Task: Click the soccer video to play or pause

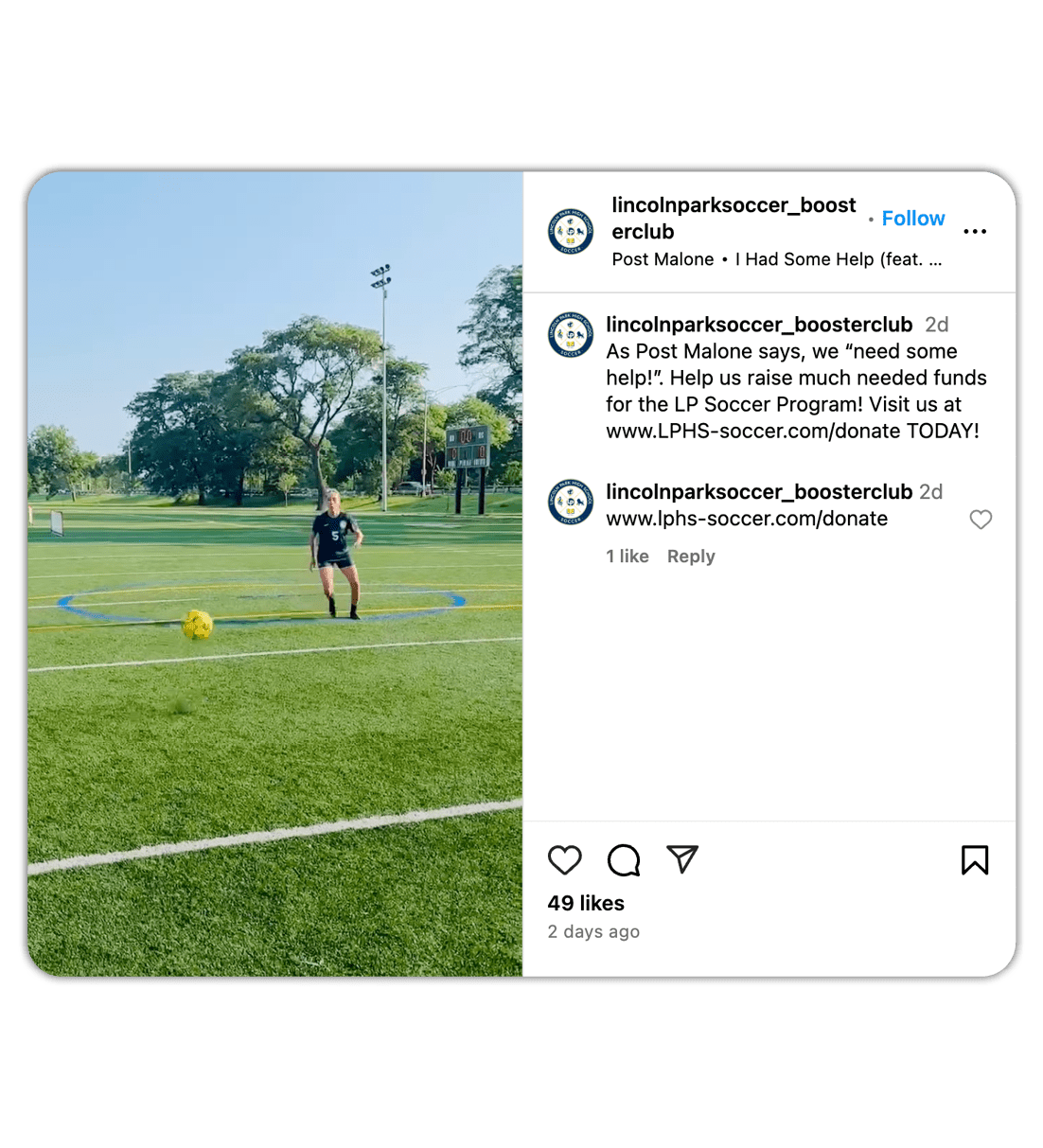Action: pyautogui.click(x=274, y=574)
